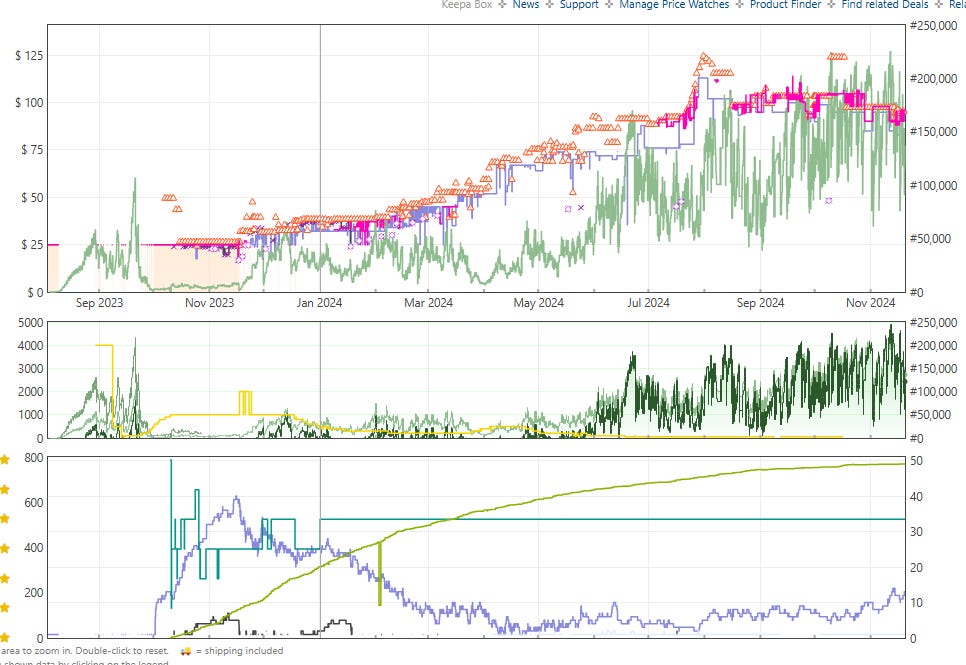Click the '$ 100' price axis label

coord(29,102)
